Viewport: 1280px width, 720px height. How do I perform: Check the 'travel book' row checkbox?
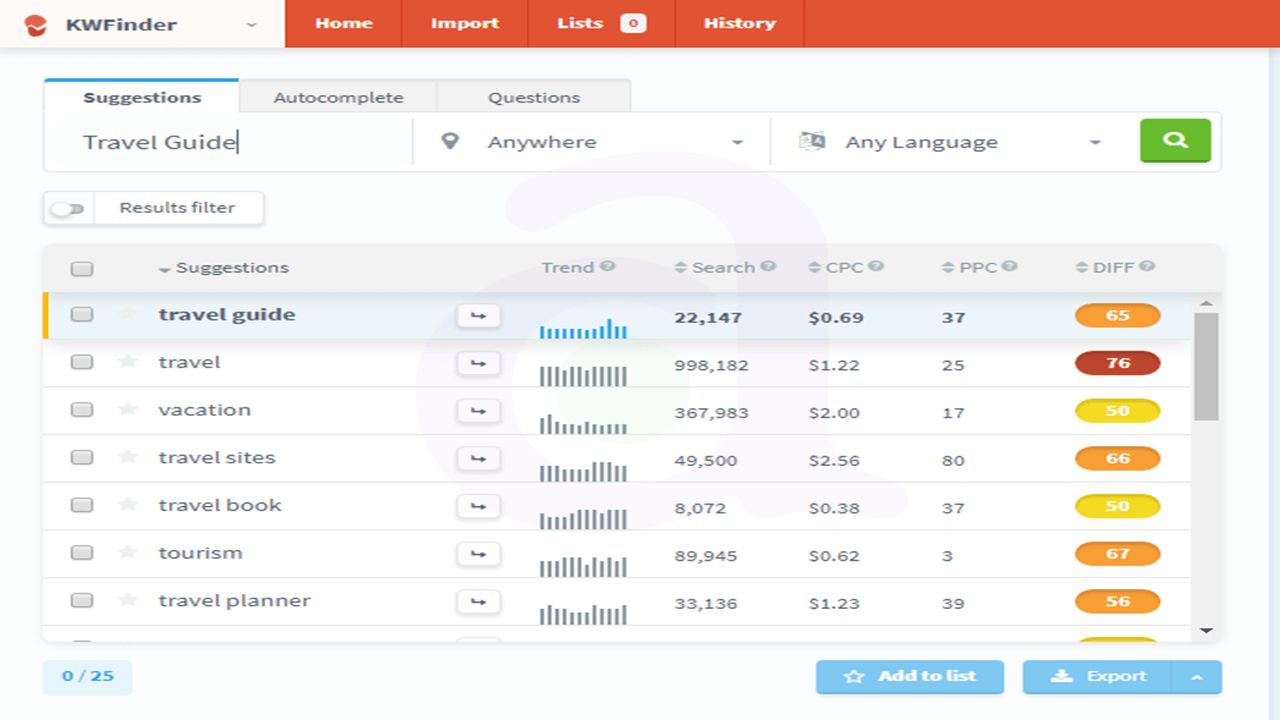82,505
